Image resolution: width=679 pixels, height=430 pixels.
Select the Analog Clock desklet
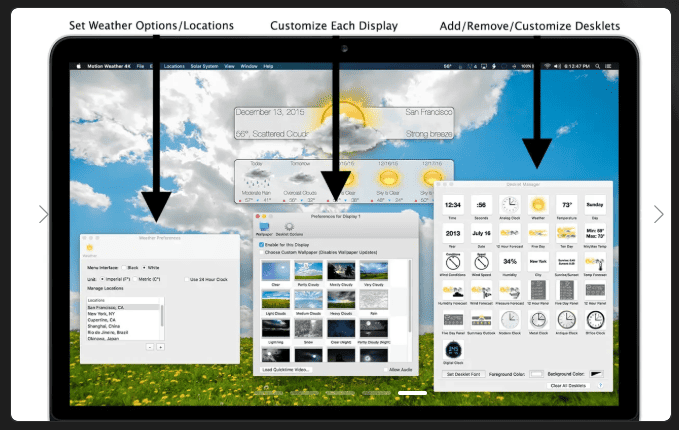click(x=510, y=205)
